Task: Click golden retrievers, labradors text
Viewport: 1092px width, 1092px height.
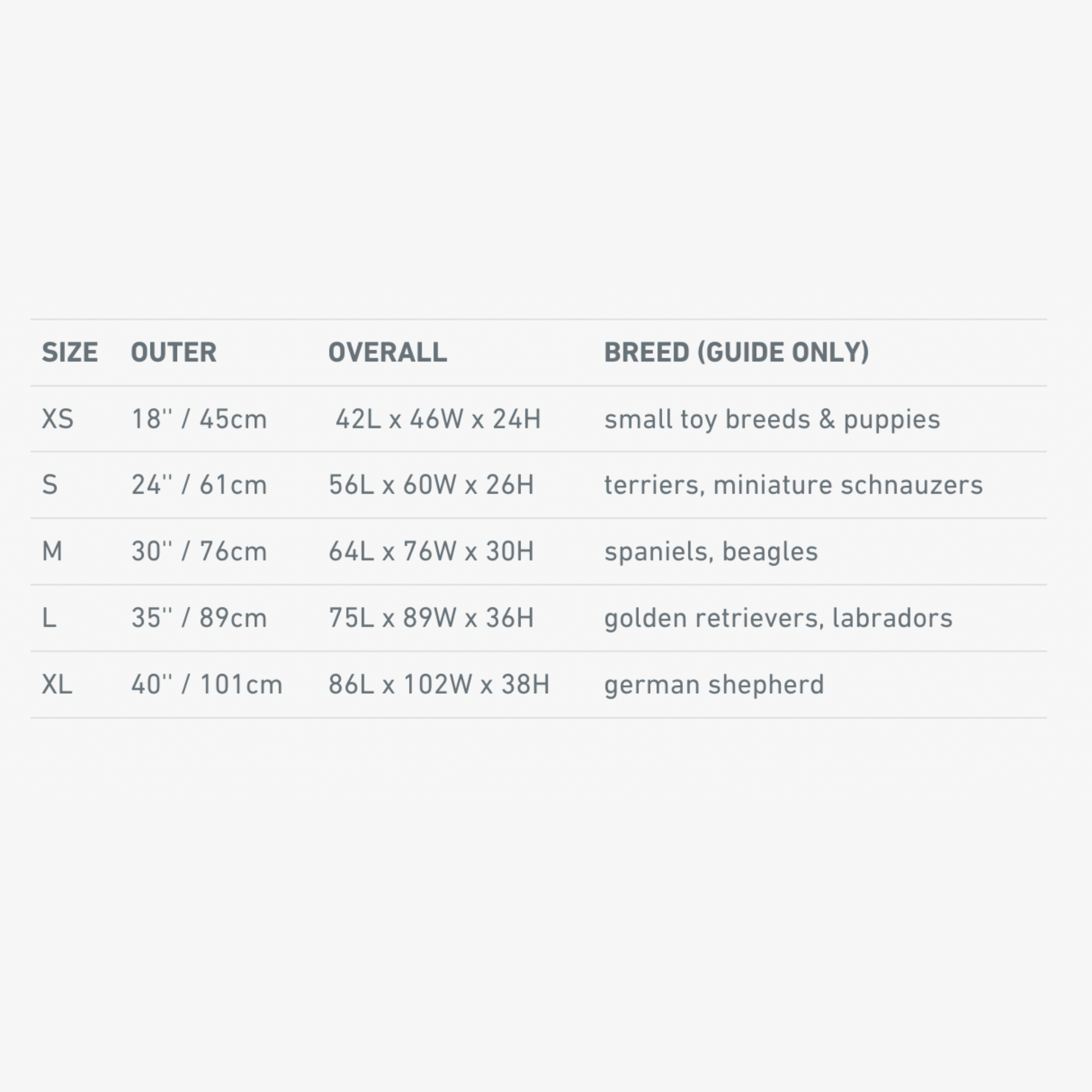Action: point(778,619)
